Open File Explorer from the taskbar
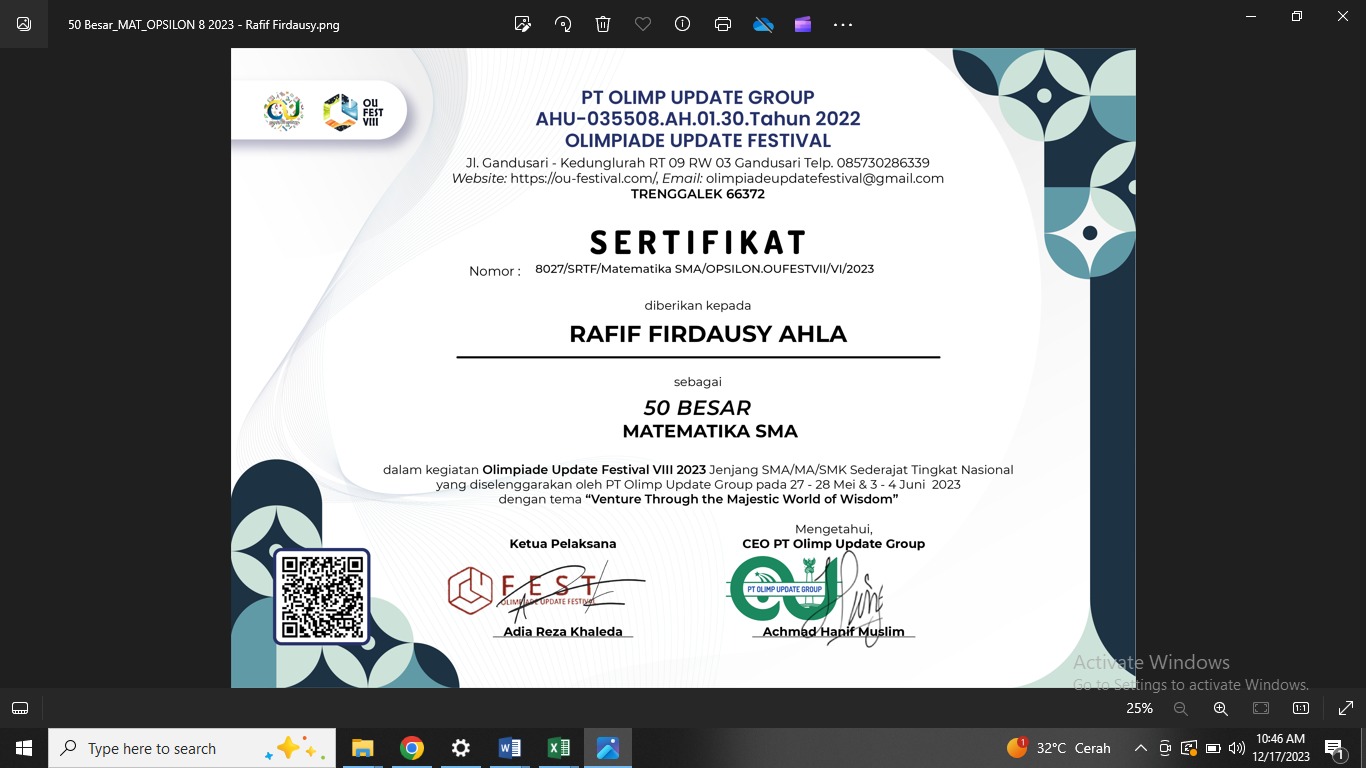The image size is (1366, 768). (x=362, y=748)
